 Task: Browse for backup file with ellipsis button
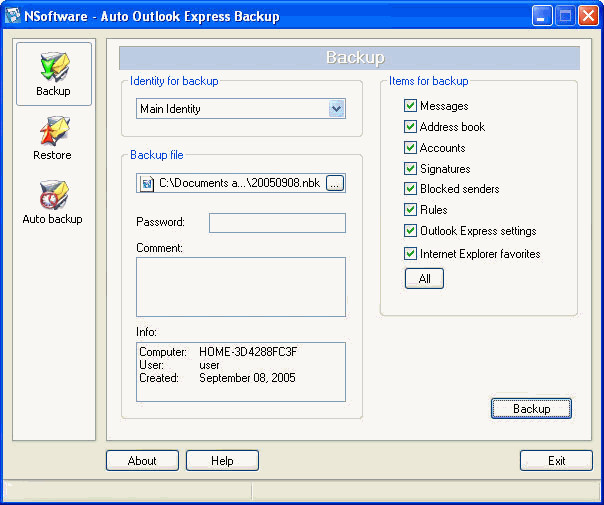pyautogui.click(x=335, y=183)
